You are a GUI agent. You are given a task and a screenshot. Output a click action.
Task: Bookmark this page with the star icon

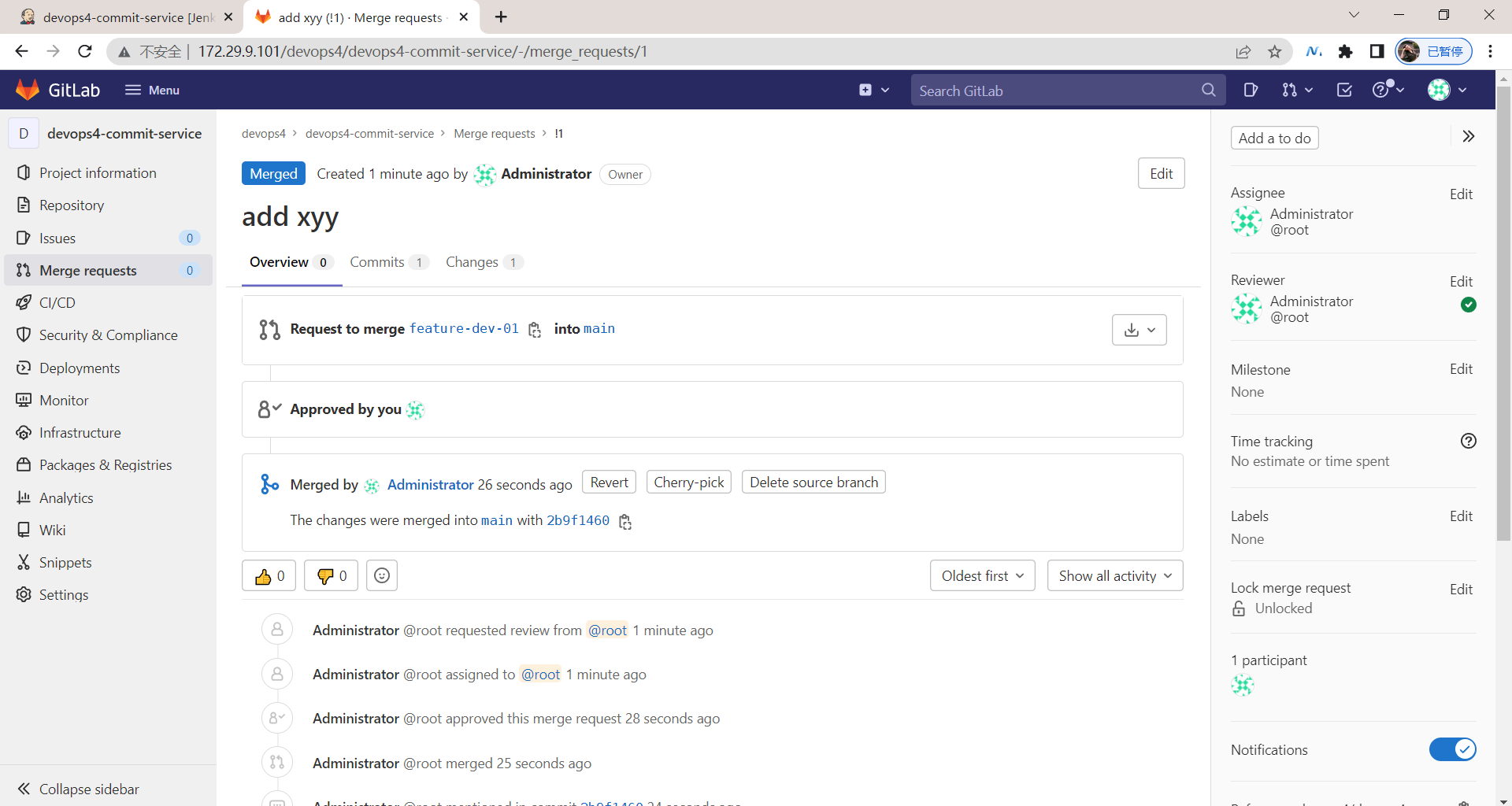click(1275, 51)
